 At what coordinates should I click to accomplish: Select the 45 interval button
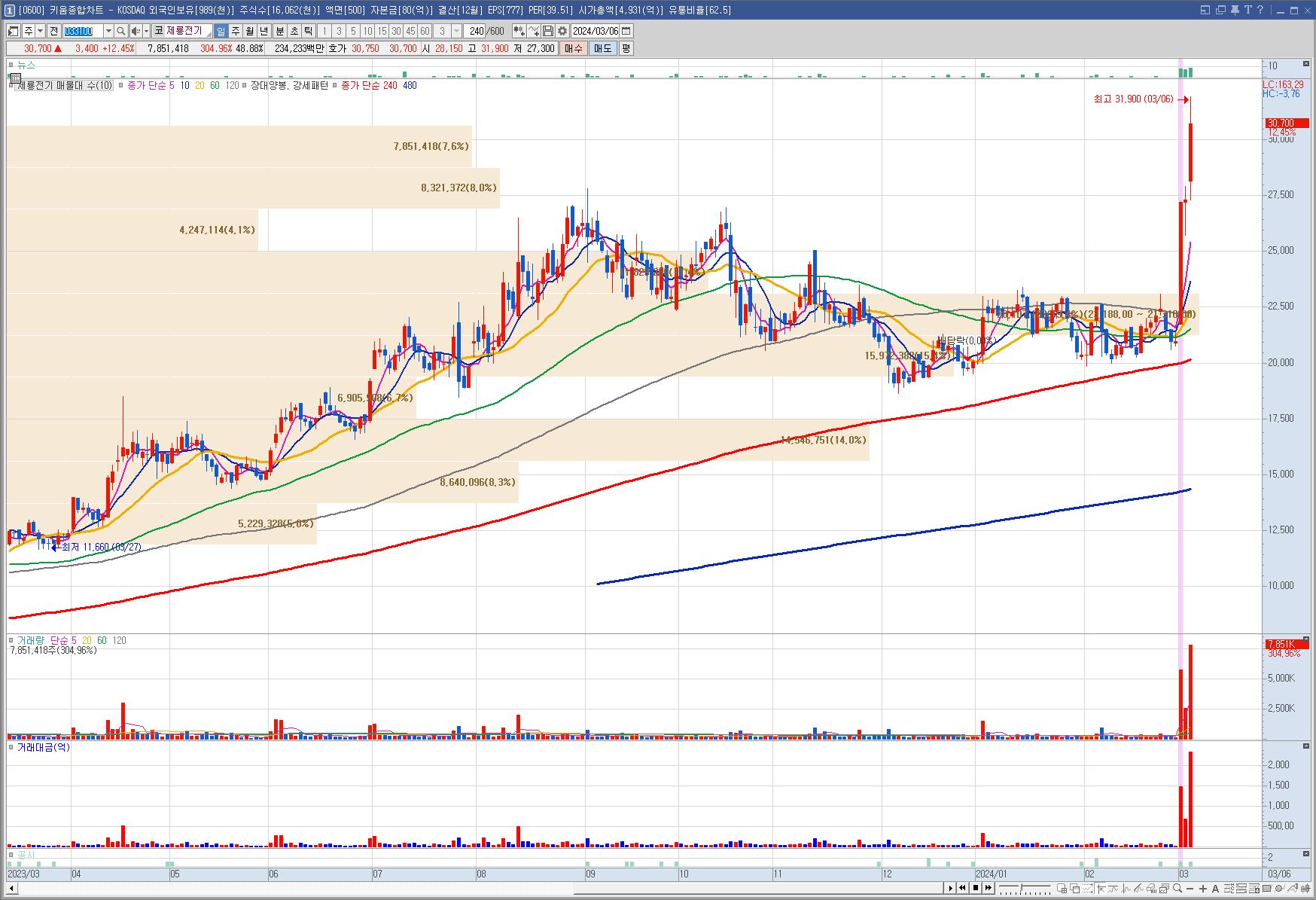click(410, 31)
